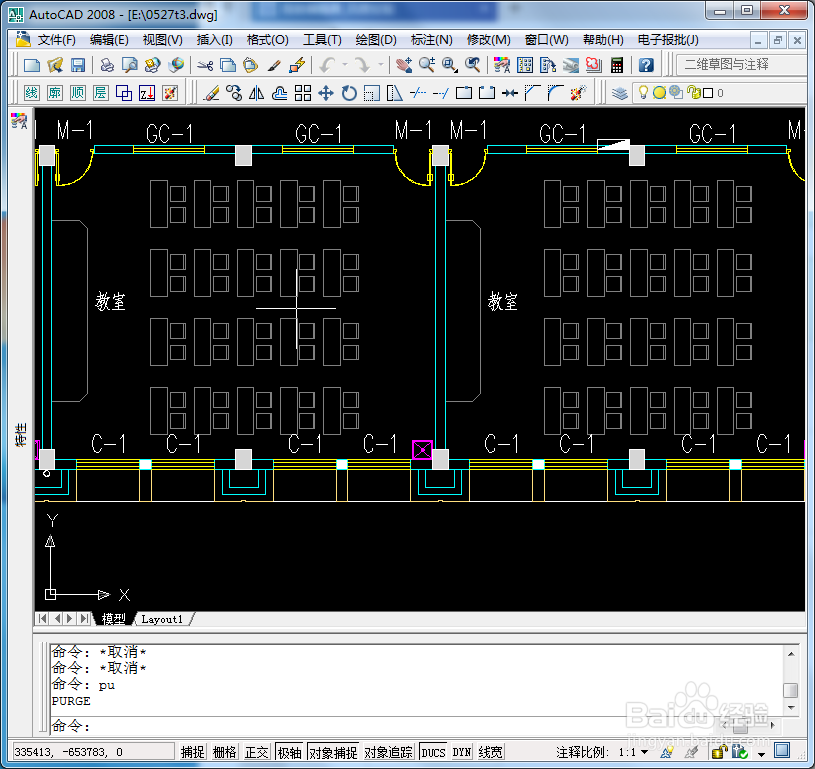The image size is (815, 769).
Task: Toggle 极轴 polar tracking in status bar
Action: (x=290, y=752)
